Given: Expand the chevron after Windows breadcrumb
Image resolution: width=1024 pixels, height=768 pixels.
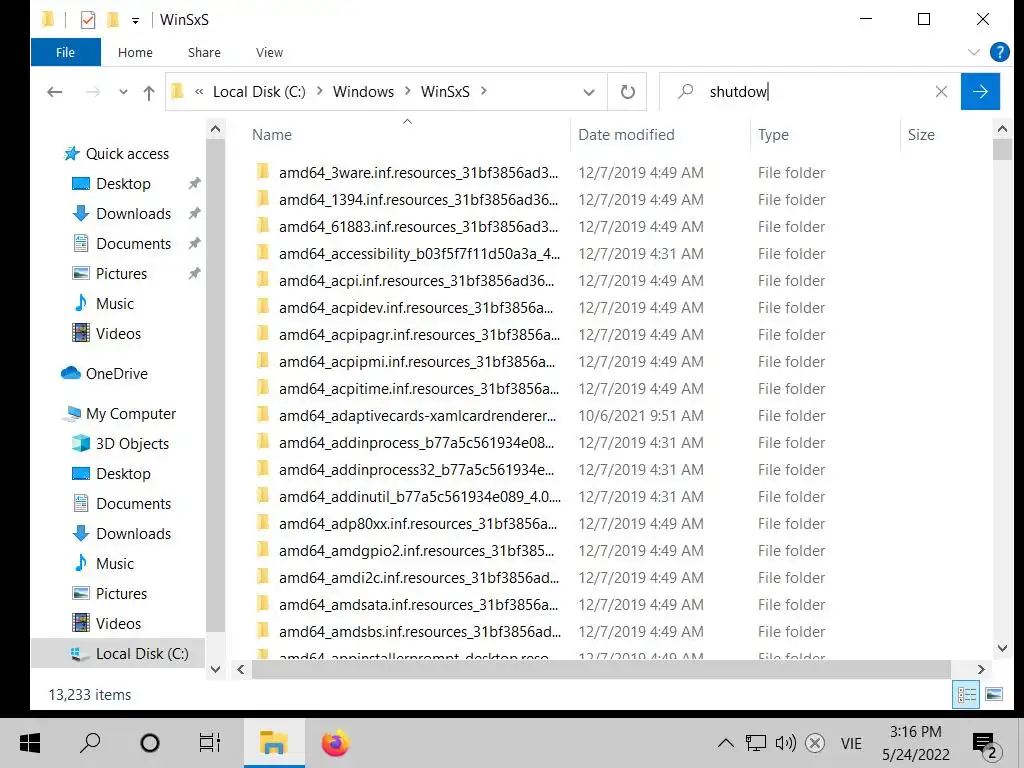Looking at the screenshot, I should [x=408, y=91].
